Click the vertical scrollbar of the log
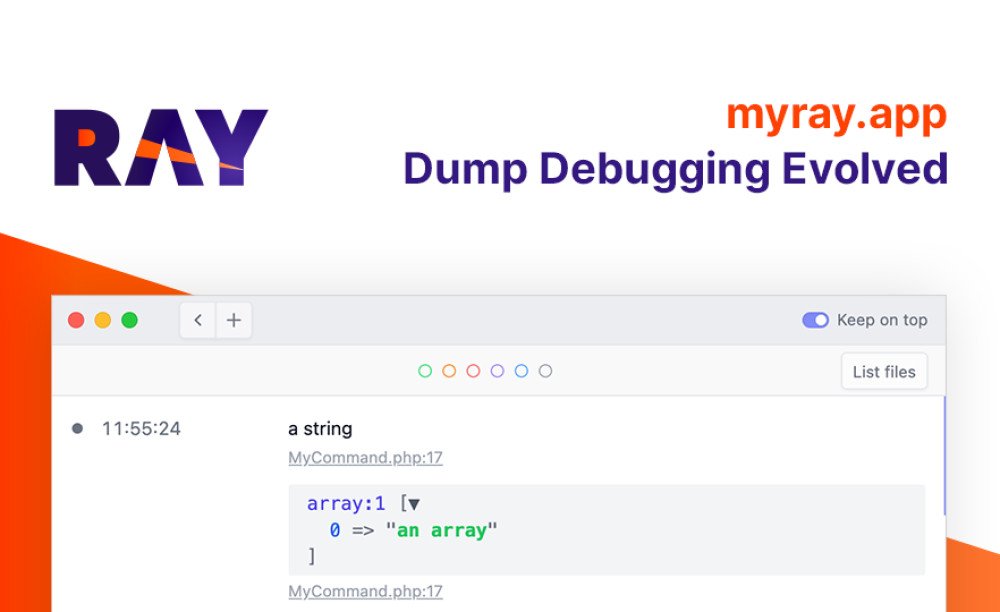The image size is (1000, 612). pos(944,456)
